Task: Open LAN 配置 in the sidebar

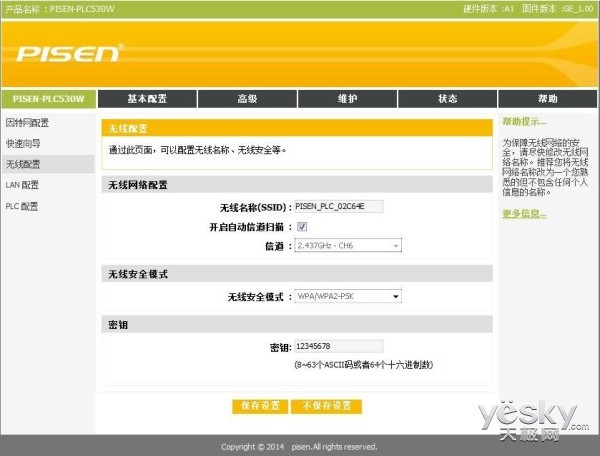Action: pyautogui.click(x=22, y=185)
